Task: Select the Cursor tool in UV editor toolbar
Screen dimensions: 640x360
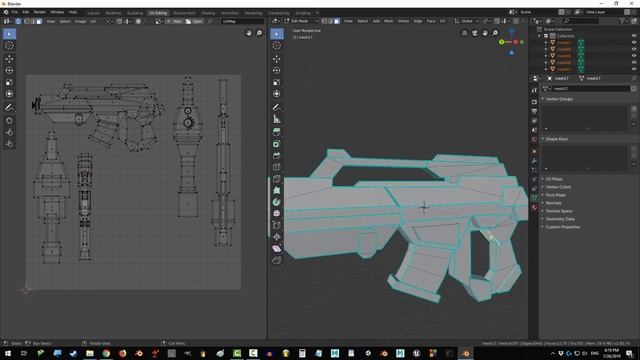Action: coord(9,46)
